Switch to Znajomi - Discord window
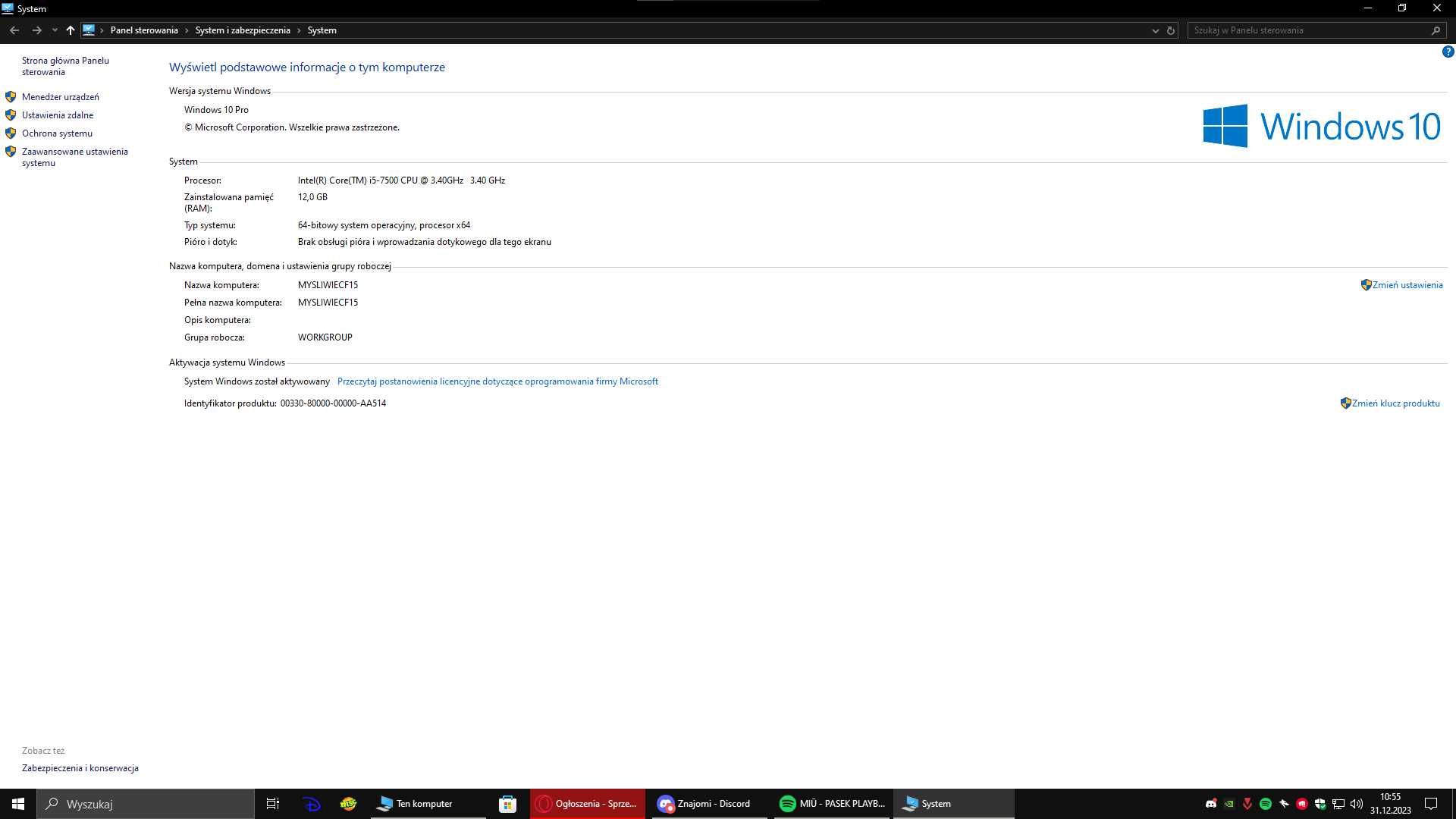The image size is (1456, 819). click(x=710, y=804)
